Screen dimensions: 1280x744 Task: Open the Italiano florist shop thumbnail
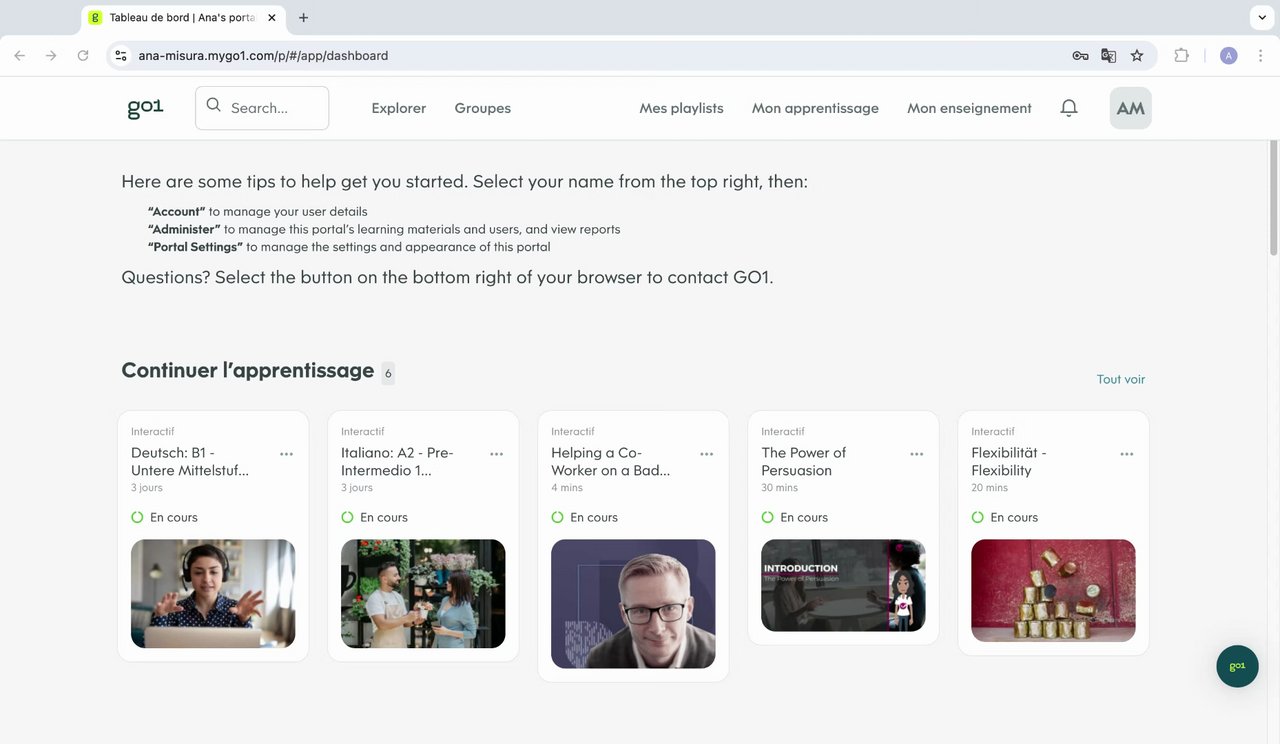coord(423,594)
